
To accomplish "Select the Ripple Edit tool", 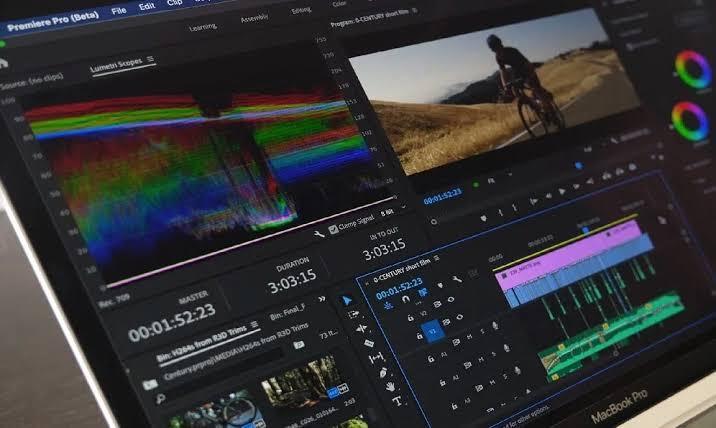I will (361, 328).
